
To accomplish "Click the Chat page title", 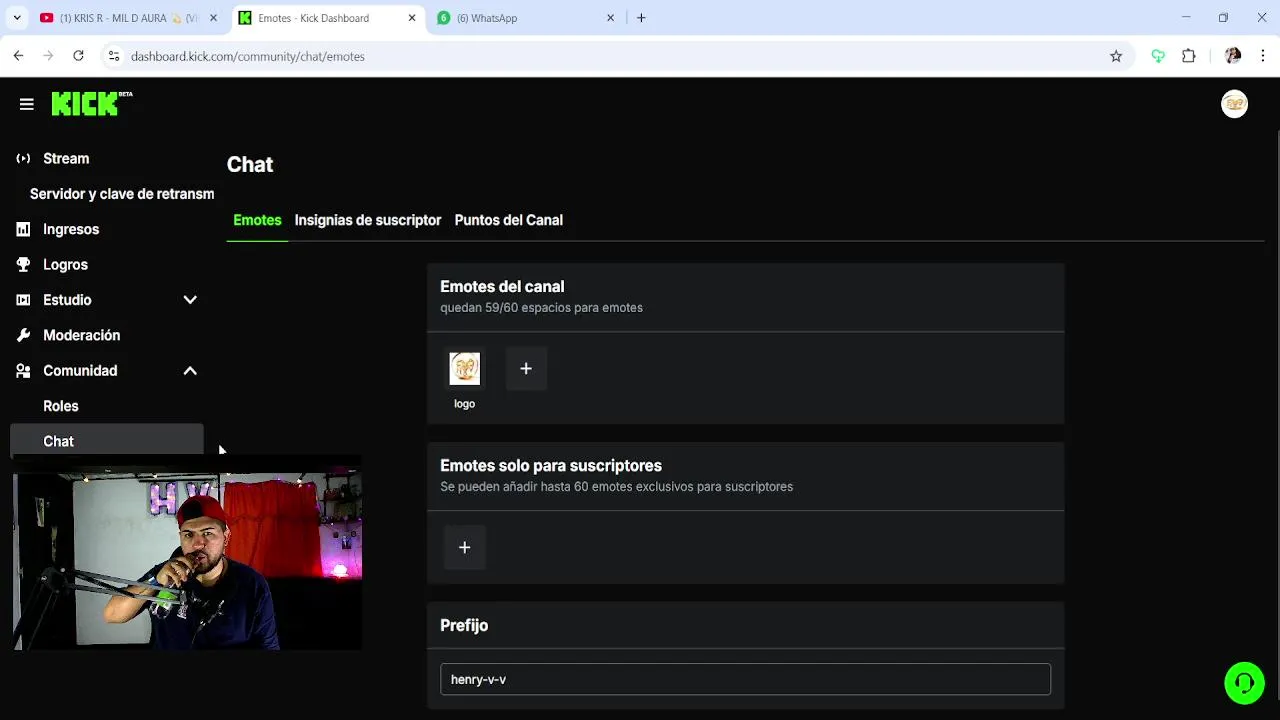I will coord(250,165).
